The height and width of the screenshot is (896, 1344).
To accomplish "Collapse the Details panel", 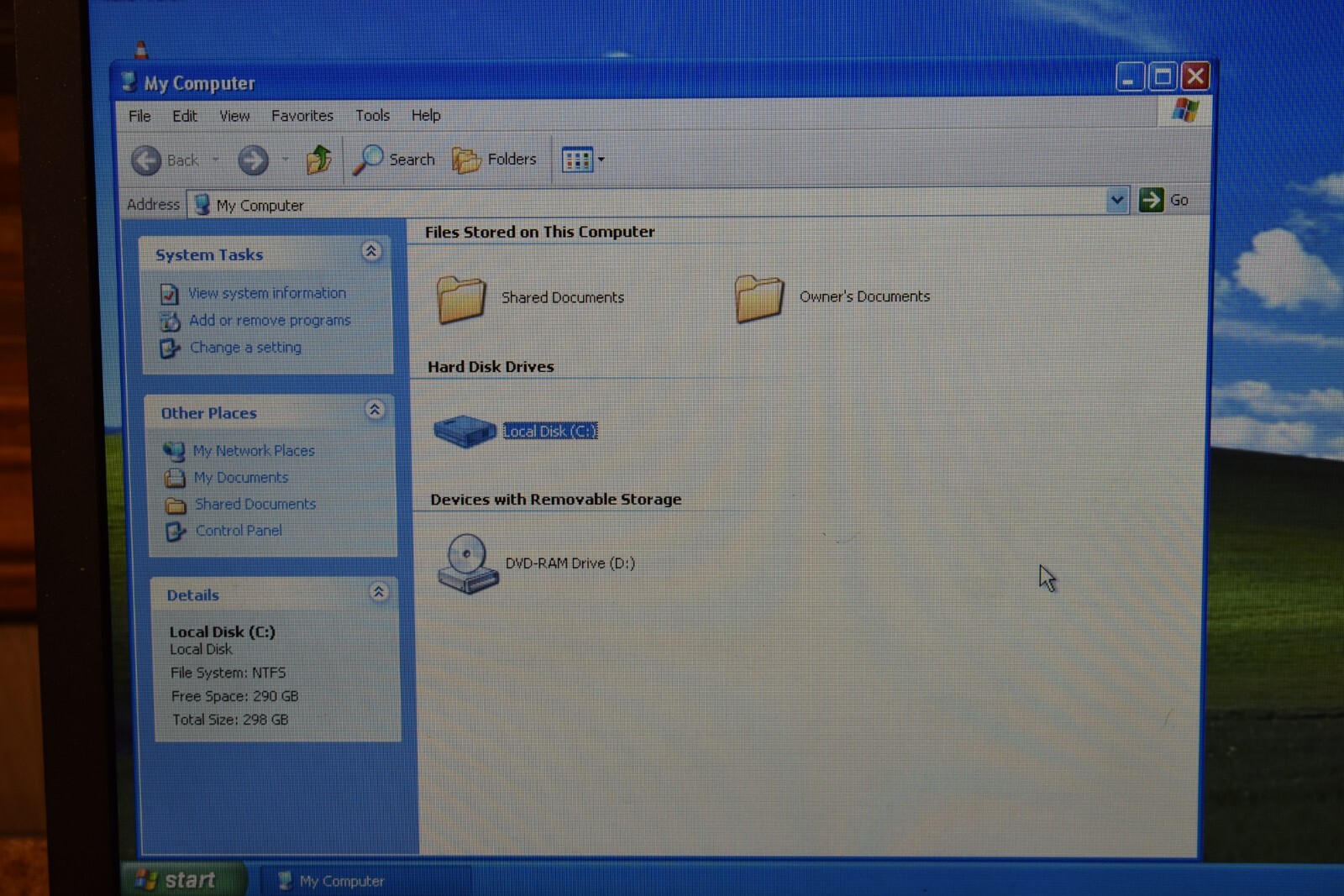I will 379,592.
